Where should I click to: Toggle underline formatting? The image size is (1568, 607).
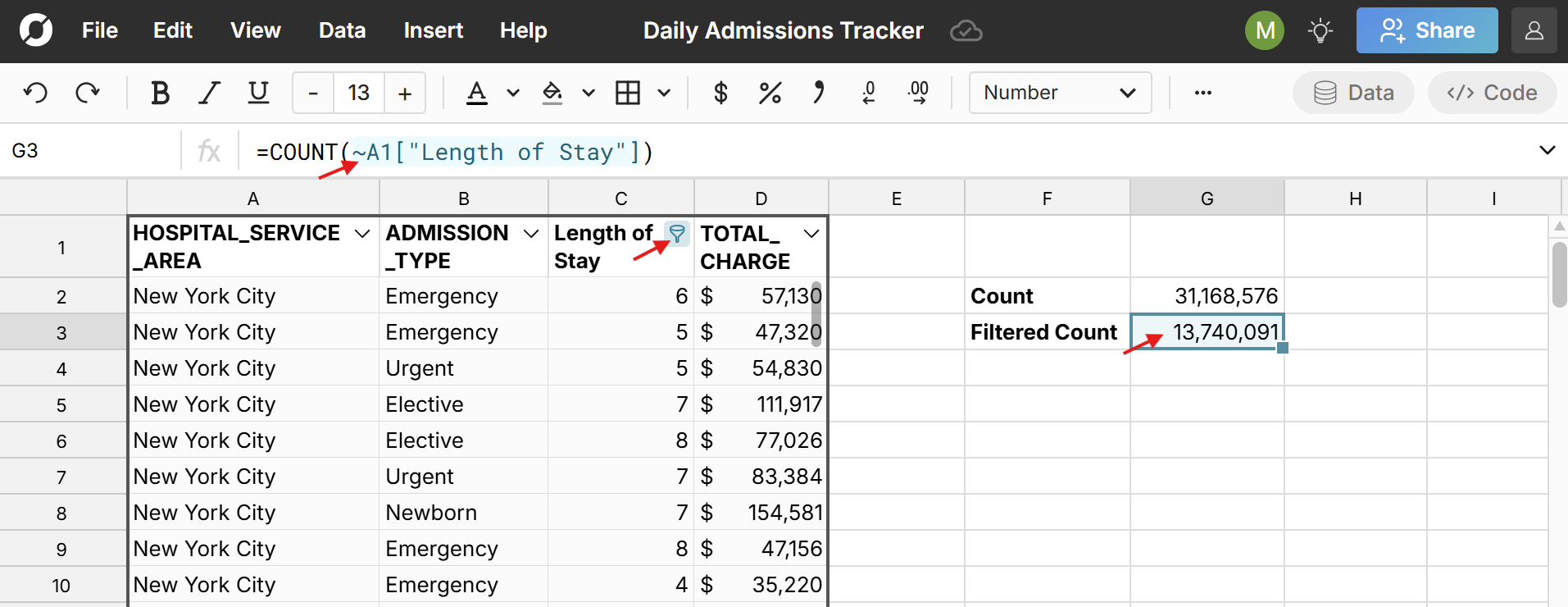click(258, 93)
